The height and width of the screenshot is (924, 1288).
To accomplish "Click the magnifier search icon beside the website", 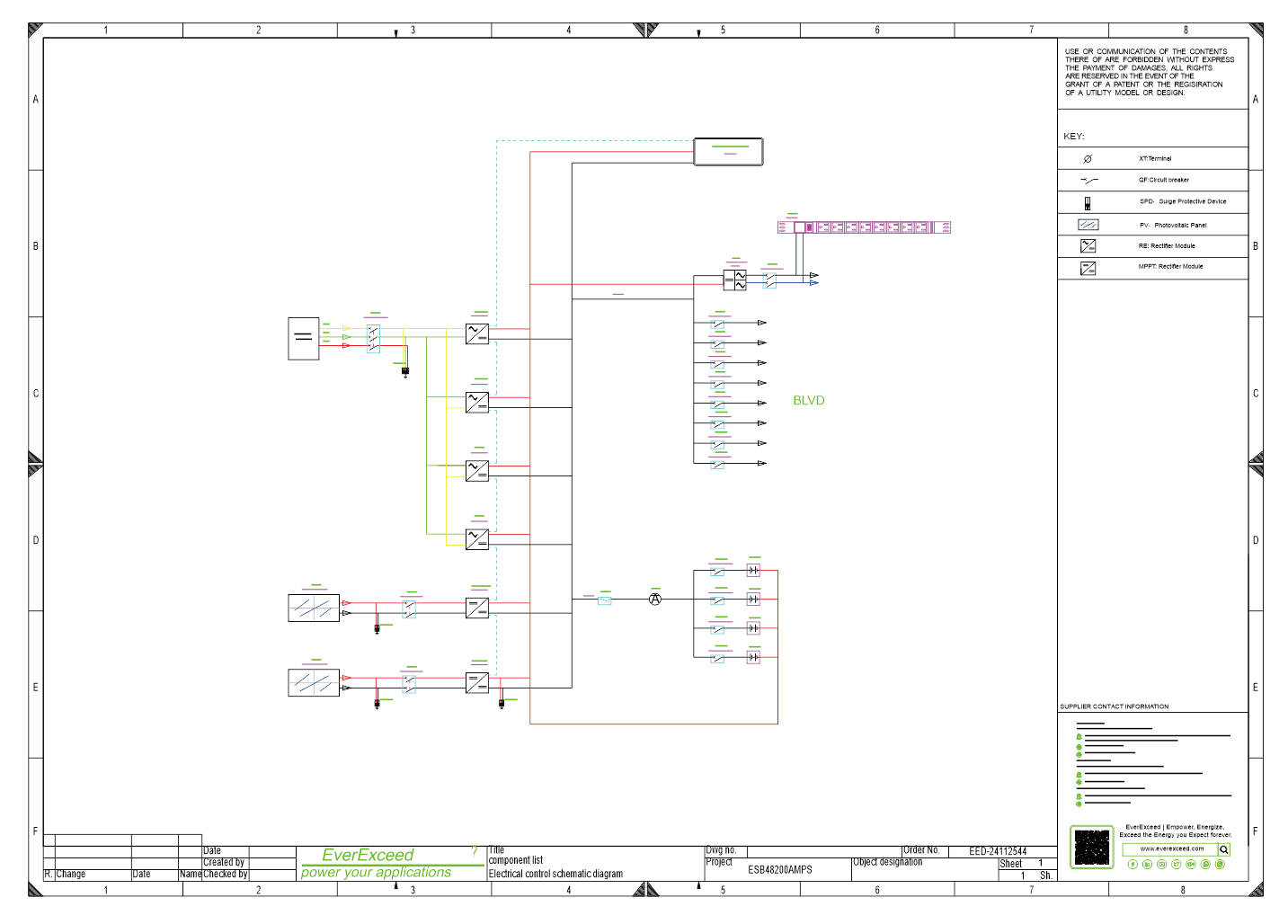I will click(1223, 849).
